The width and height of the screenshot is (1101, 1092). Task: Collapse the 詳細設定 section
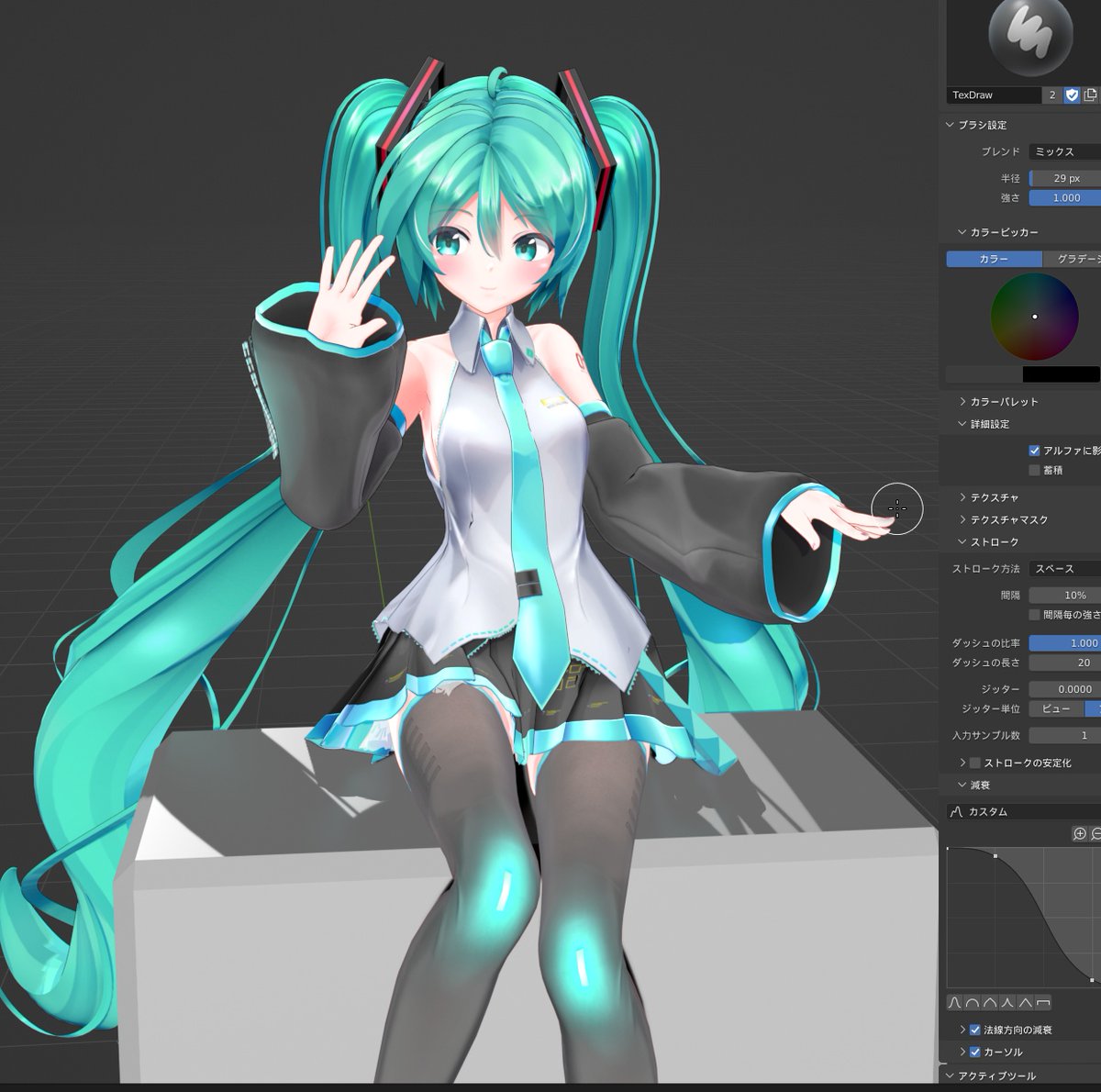click(x=962, y=424)
